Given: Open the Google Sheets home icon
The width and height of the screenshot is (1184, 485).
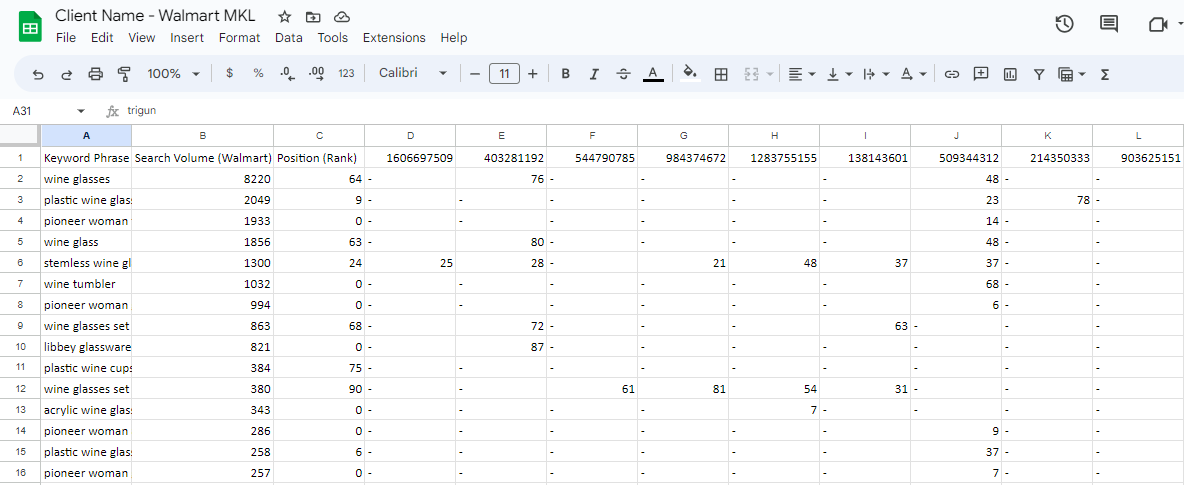Looking at the screenshot, I should 30,27.
